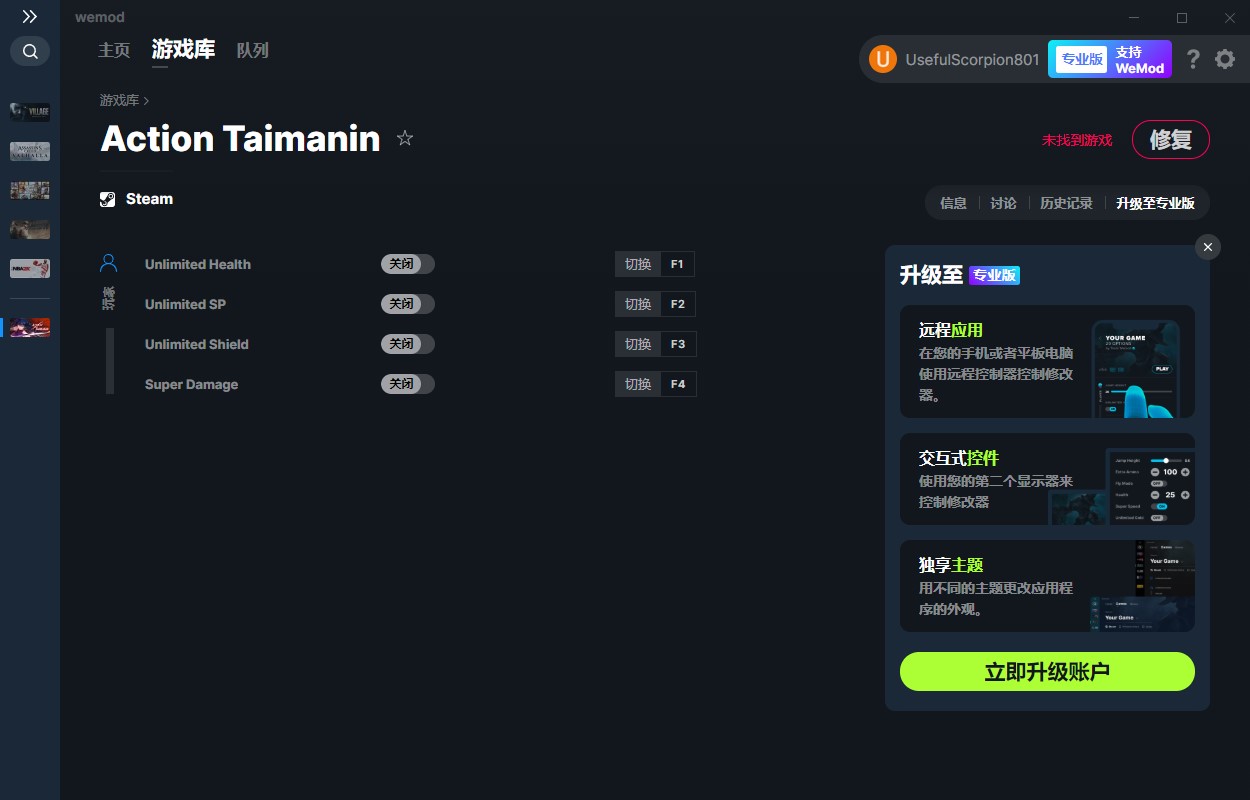Image resolution: width=1250 pixels, height=800 pixels.
Task: Click the 游戏库 breadcrumb link
Action: (x=119, y=101)
